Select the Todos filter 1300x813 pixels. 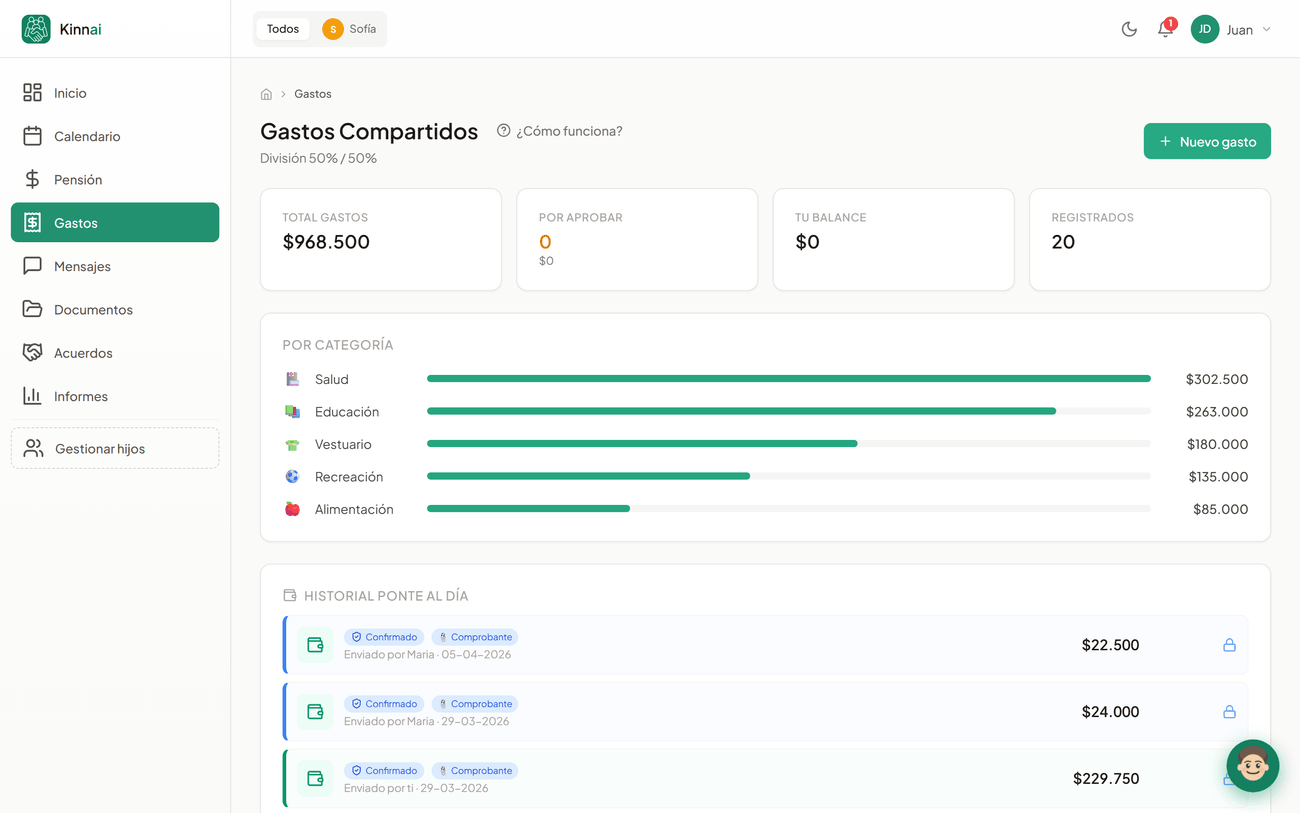click(x=283, y=29)
